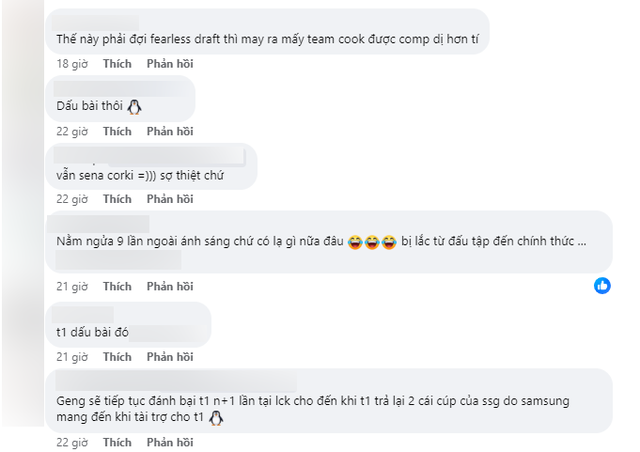This screenshot has width=640, height=452.
Task: Like the 'Dấu bài thôi' comment
Action: point(117,131)
